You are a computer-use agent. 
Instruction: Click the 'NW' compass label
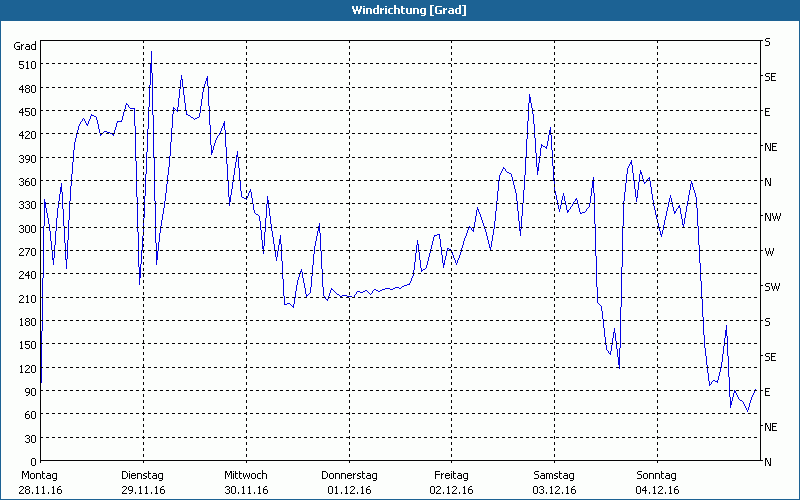tap(772, 217)
